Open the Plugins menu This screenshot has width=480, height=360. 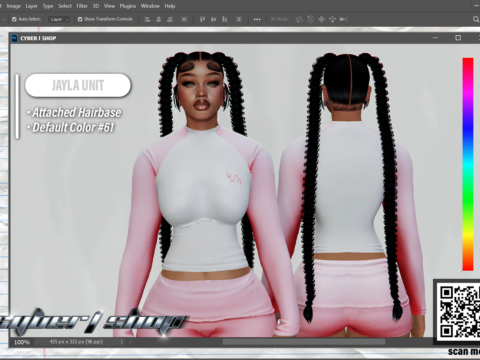[x=128, y=6]
